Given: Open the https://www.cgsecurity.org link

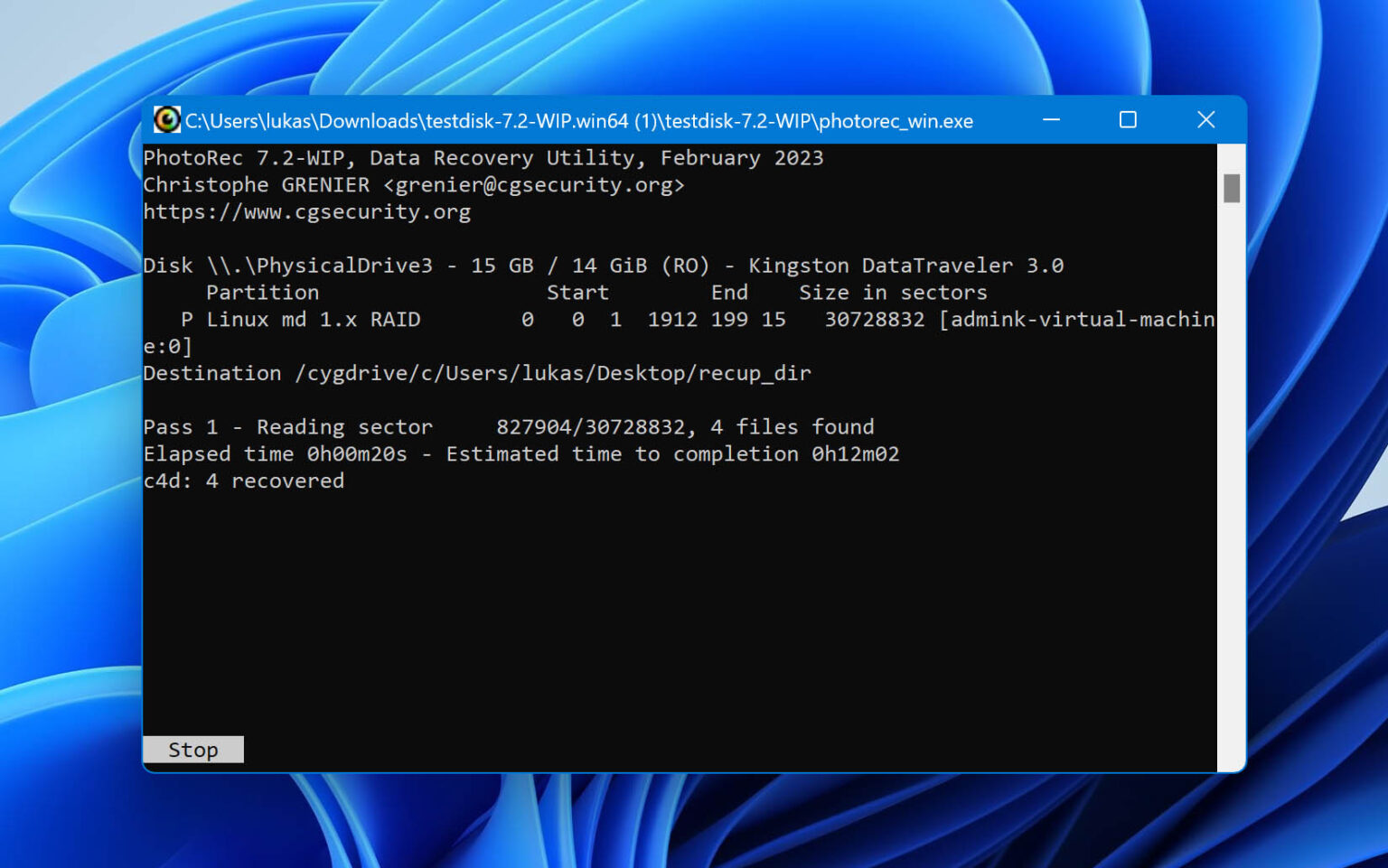Looking at the screenshot, I should (307, 211).
